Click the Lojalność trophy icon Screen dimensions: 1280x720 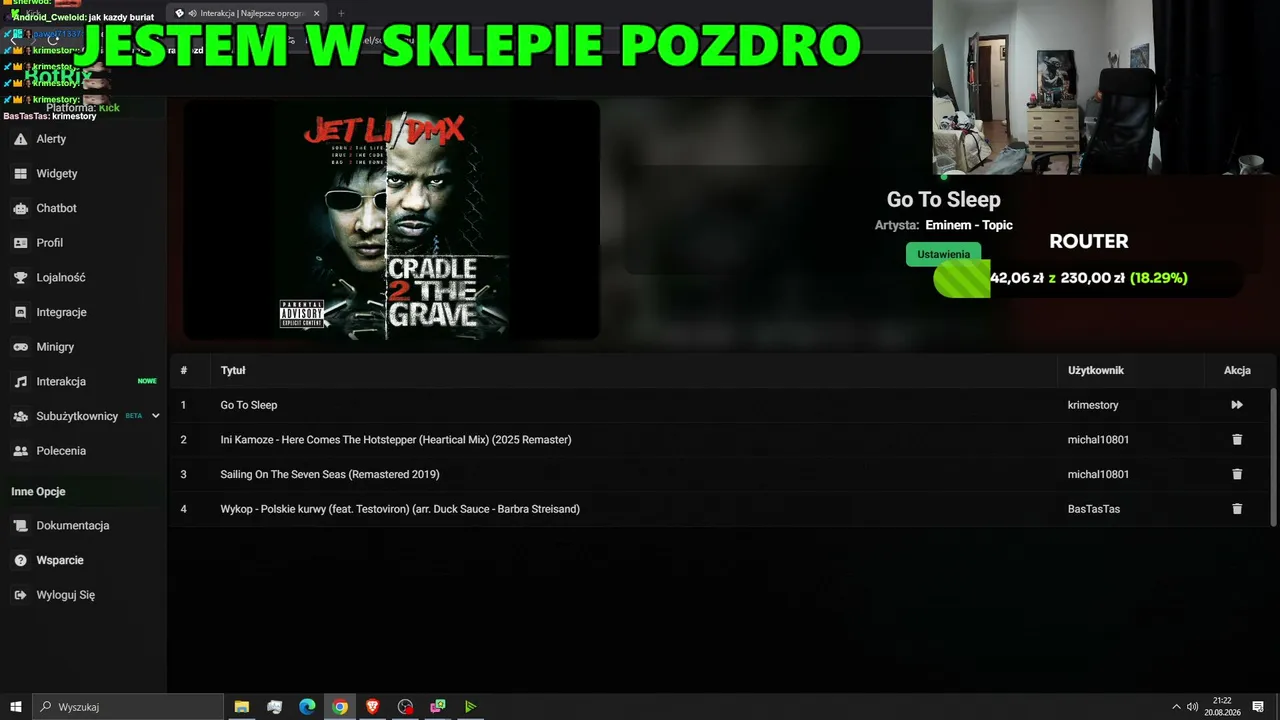point(20,277)
